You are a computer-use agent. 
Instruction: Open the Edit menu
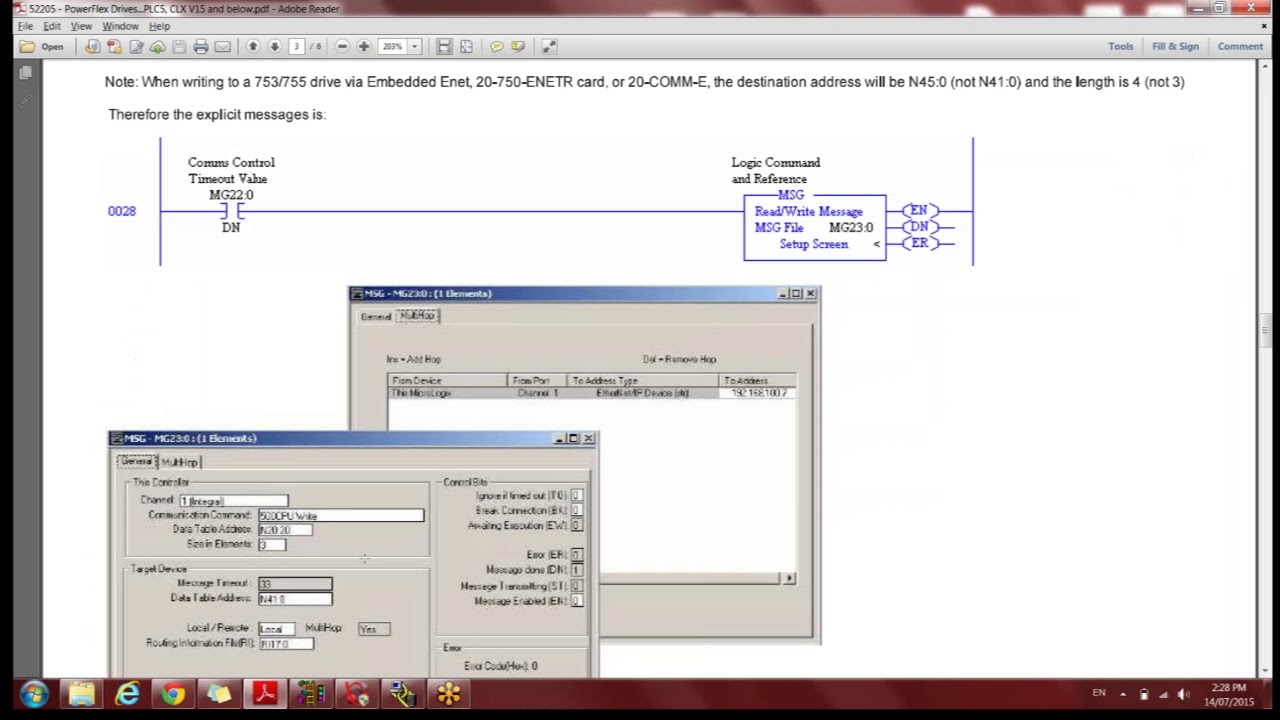[52, 26]
